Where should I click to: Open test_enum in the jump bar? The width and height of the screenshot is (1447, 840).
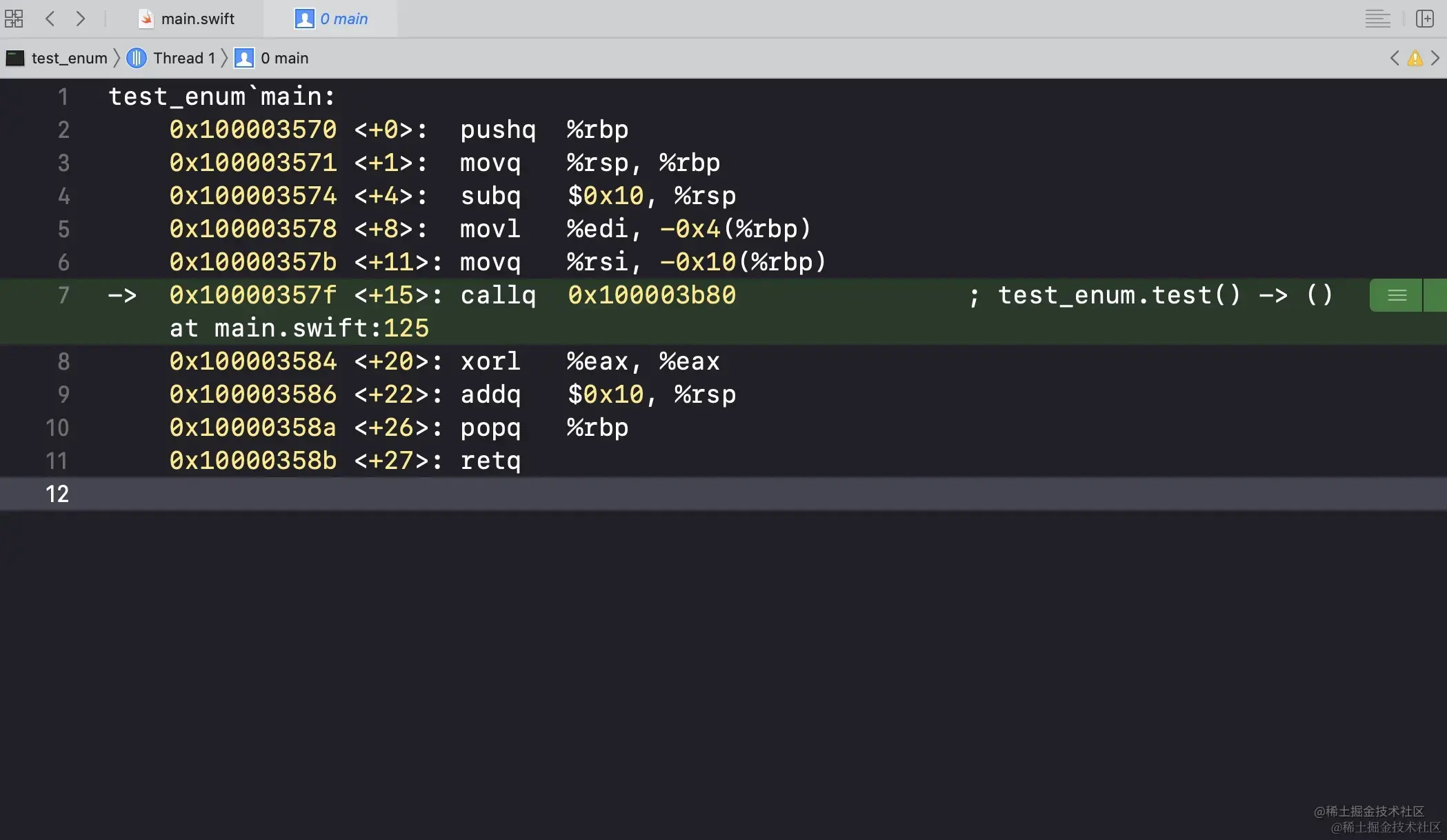pos(69,58)
